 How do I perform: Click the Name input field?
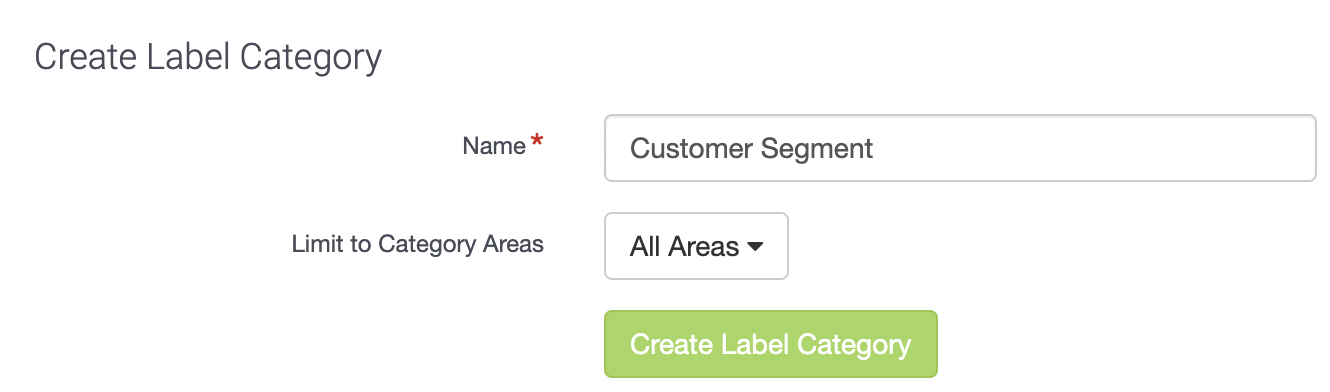[960, 148]
